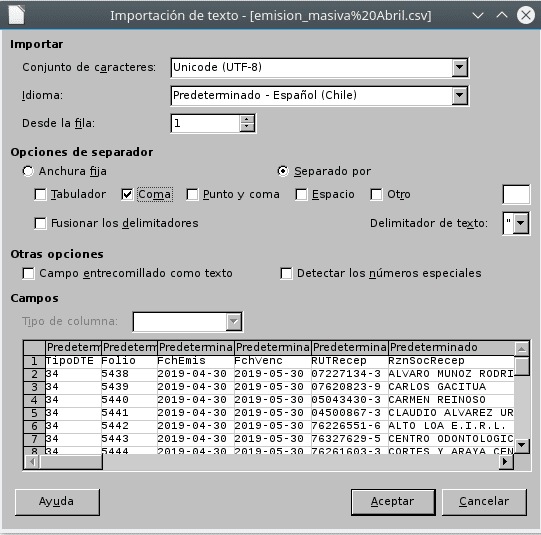541x535 pixels.
Task: Enable Campo entrecomillado como texto
Action: click(x=28, y=274)
